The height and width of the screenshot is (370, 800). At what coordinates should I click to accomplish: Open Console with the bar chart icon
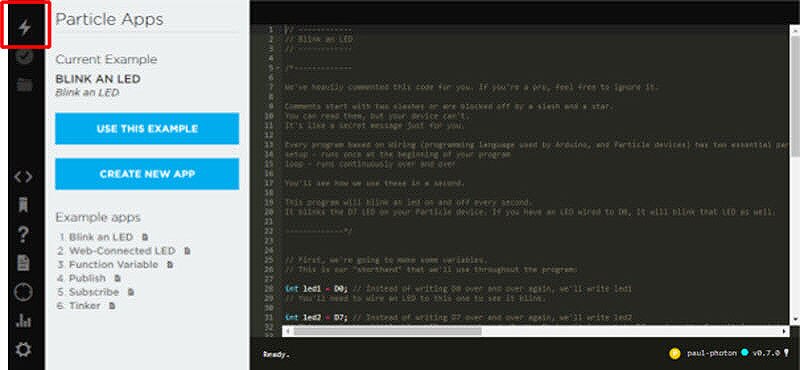pyautogui.click(x=23, y=320)
